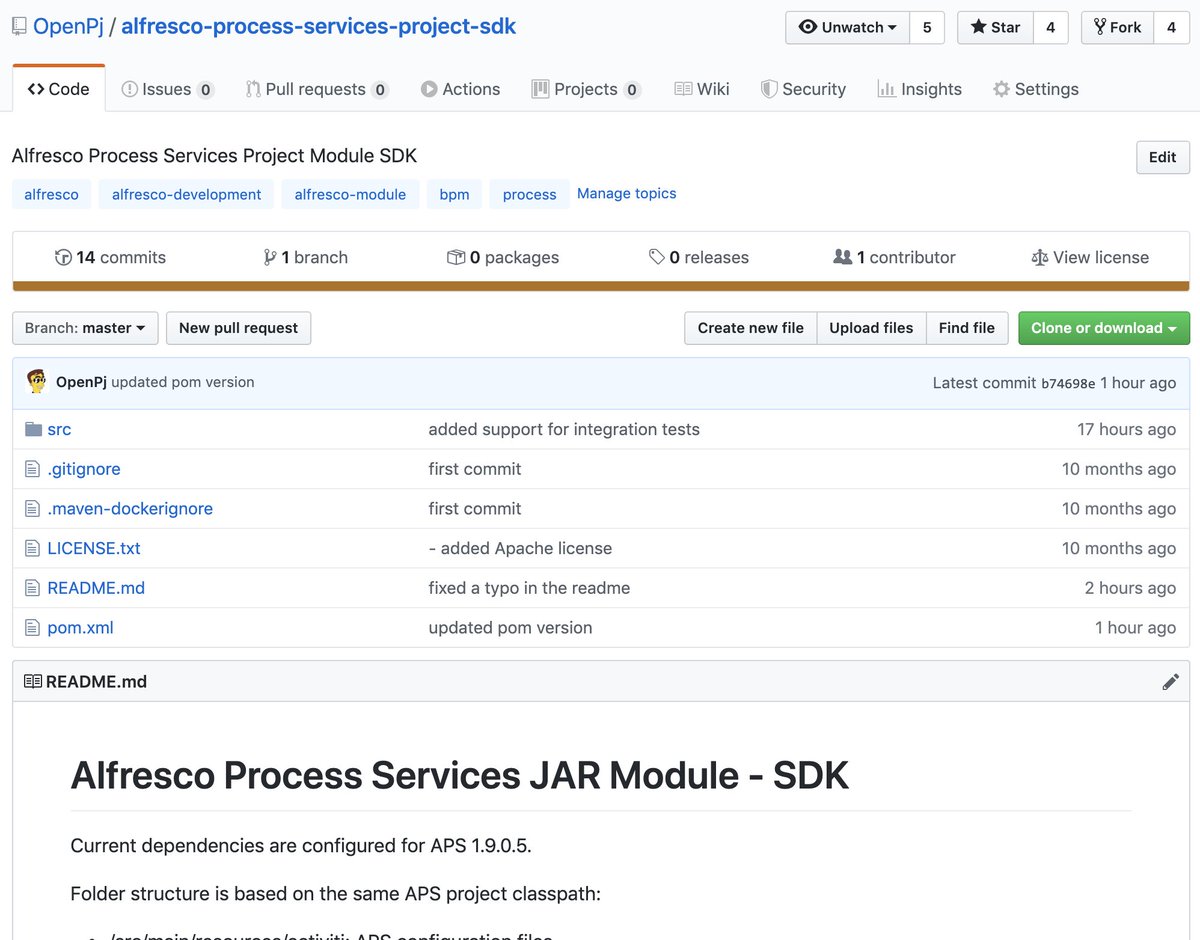This screenshot has height=940, width=1200.
Task: Open the LICENSE.txt file
Action: [94, 548]
